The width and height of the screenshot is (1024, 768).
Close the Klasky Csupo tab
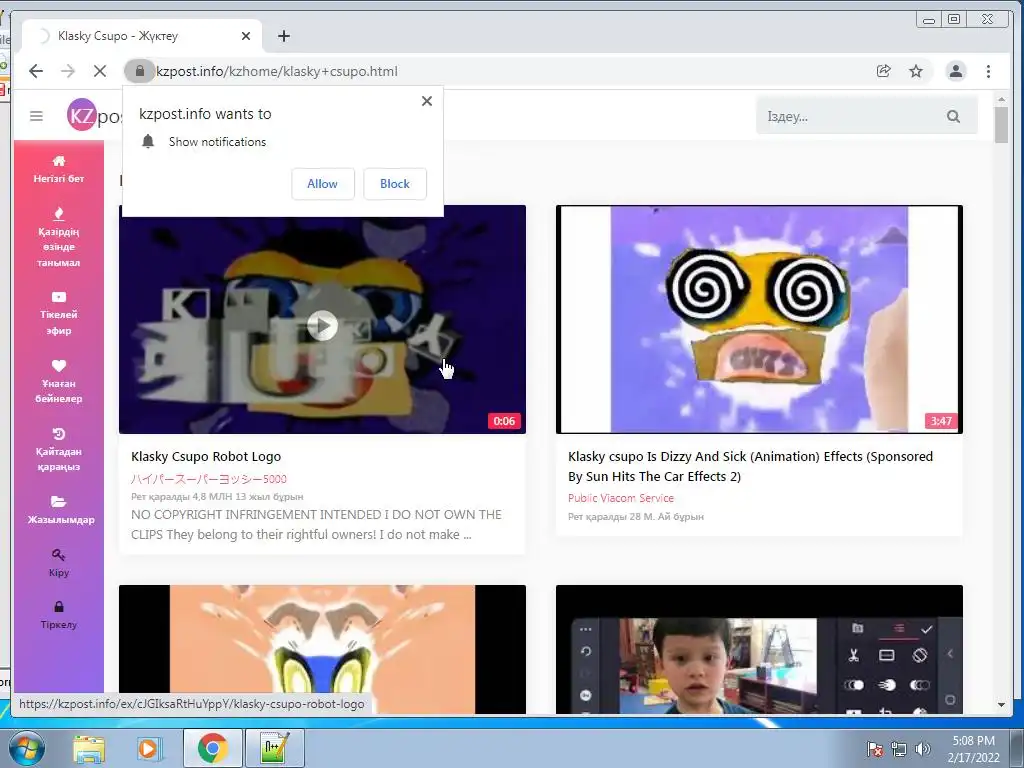click(x=246, y=36)
